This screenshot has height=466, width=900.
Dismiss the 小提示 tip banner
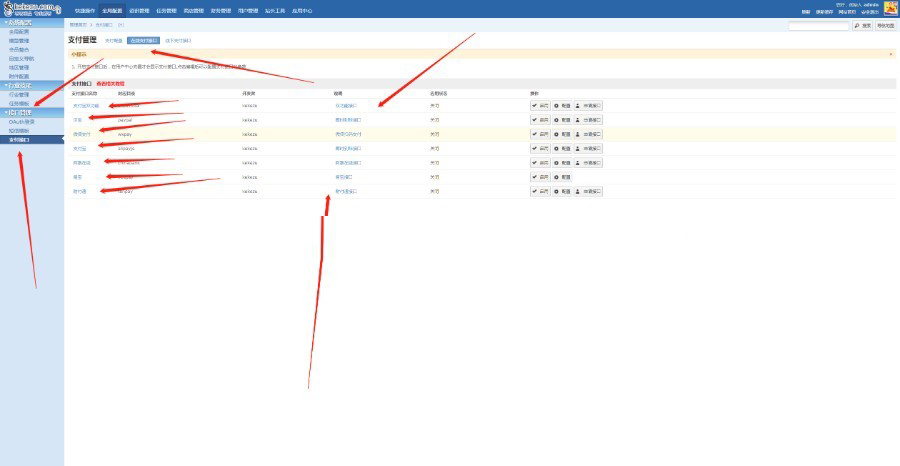click(x=891, y=54)
